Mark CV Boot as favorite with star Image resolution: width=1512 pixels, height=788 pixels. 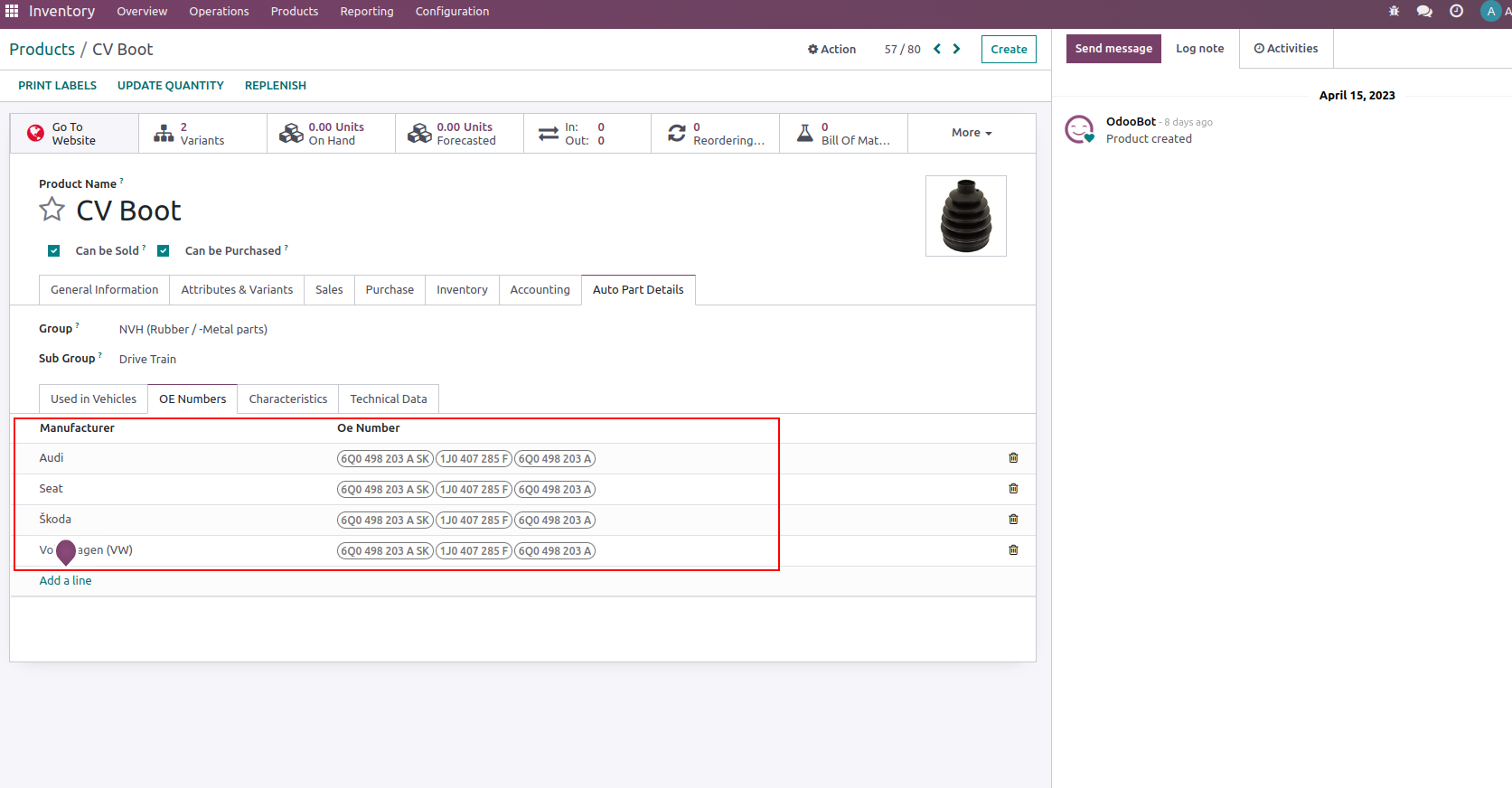point(52,210)
